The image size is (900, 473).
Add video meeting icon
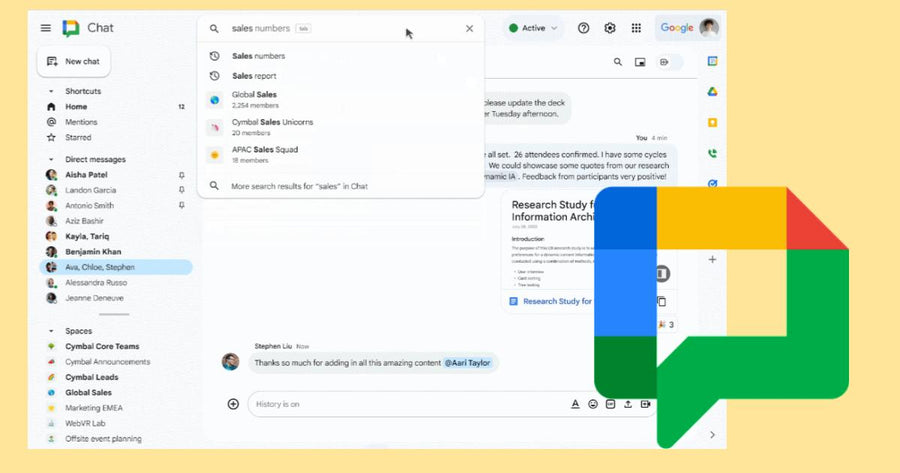tap(645, 404)
